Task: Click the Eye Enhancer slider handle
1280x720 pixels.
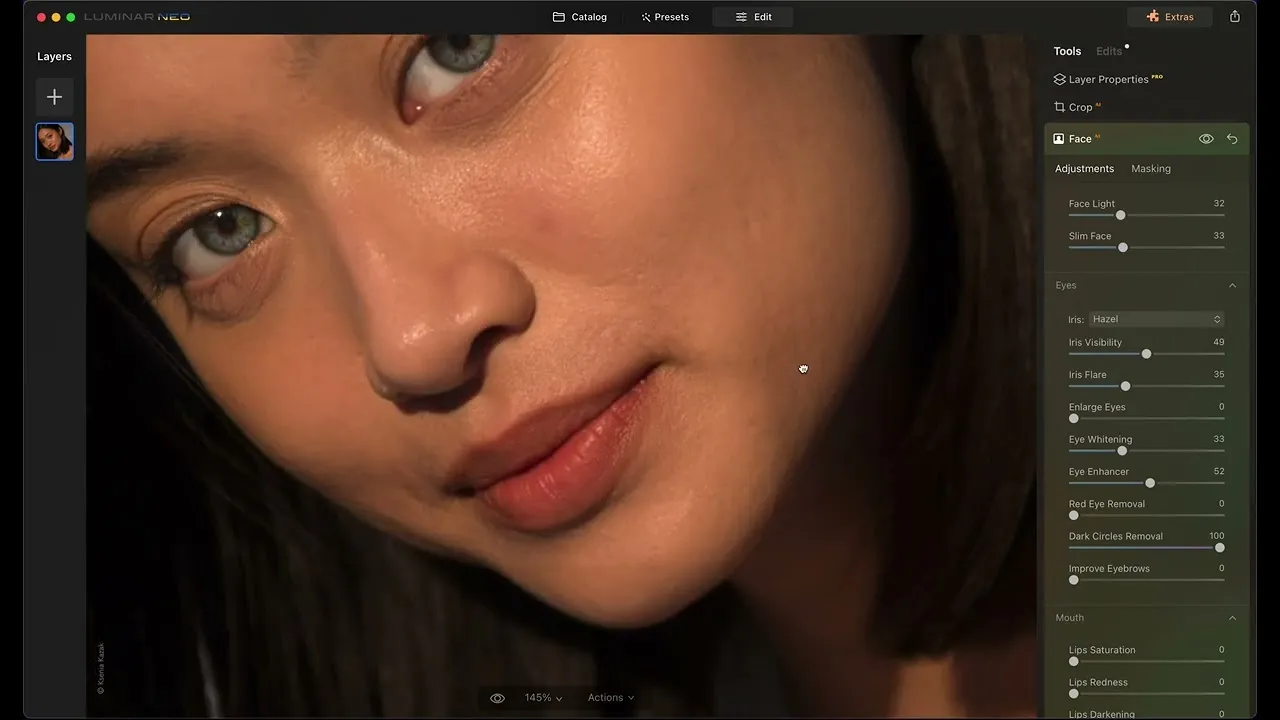Action: 1150,483
